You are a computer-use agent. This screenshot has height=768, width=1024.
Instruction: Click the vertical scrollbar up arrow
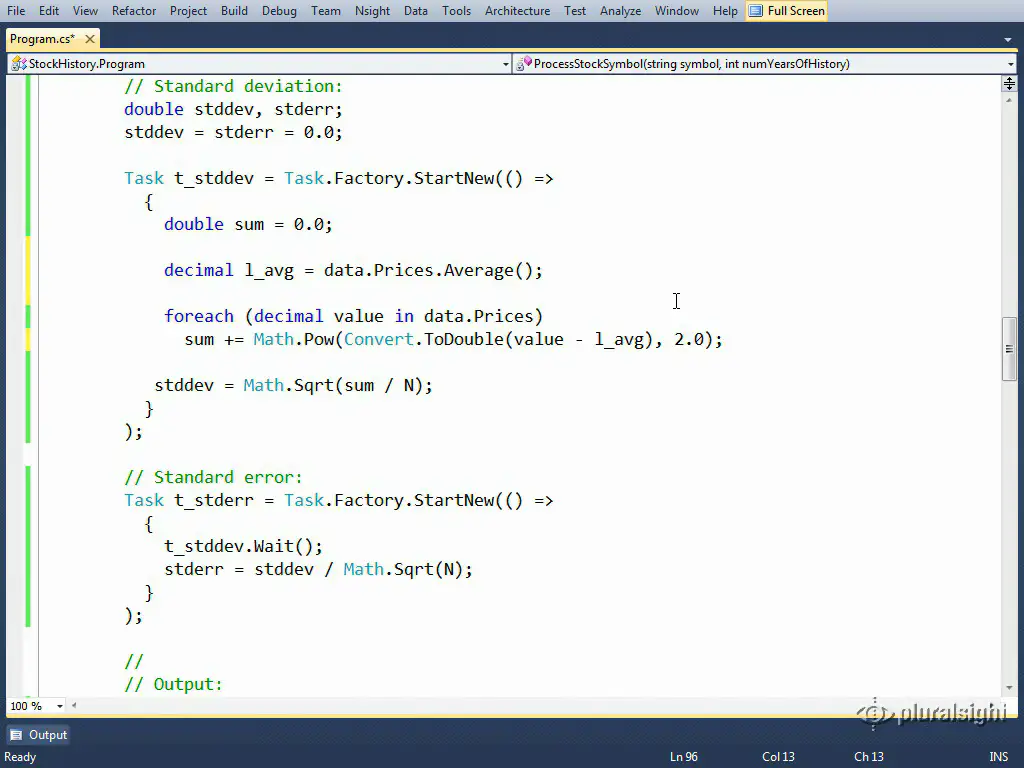1009,100
